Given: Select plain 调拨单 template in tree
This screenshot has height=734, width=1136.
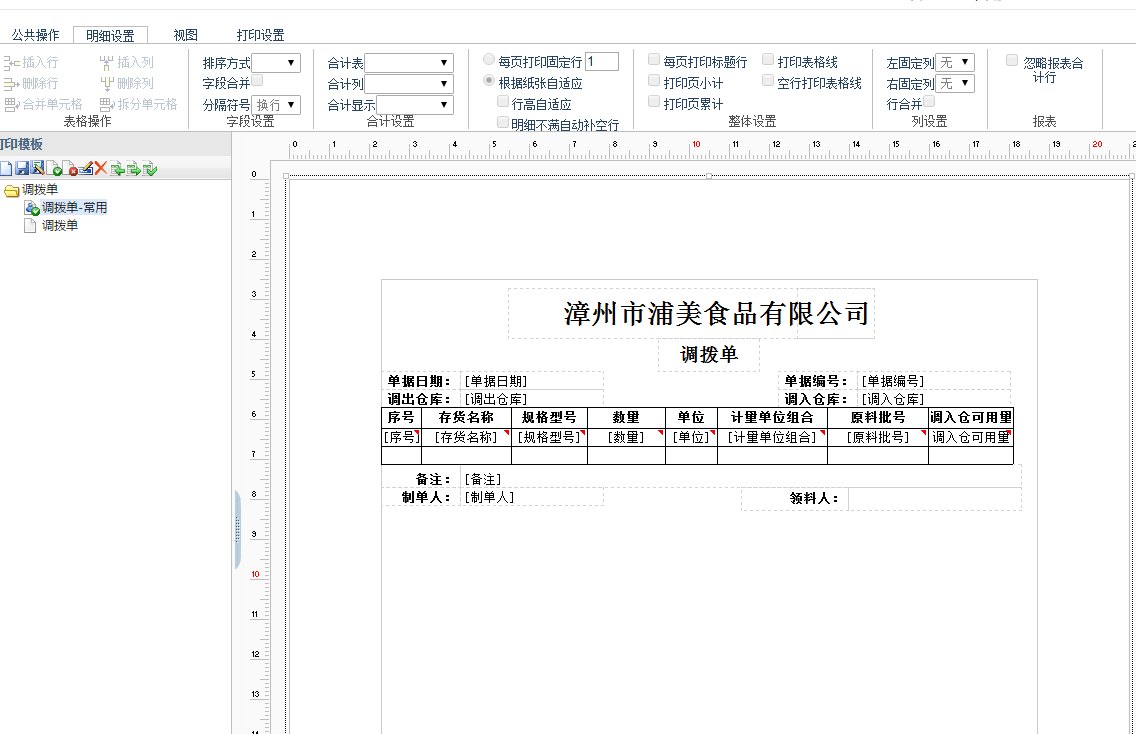Looking at the screenshot, I should (x=59, y=226).
